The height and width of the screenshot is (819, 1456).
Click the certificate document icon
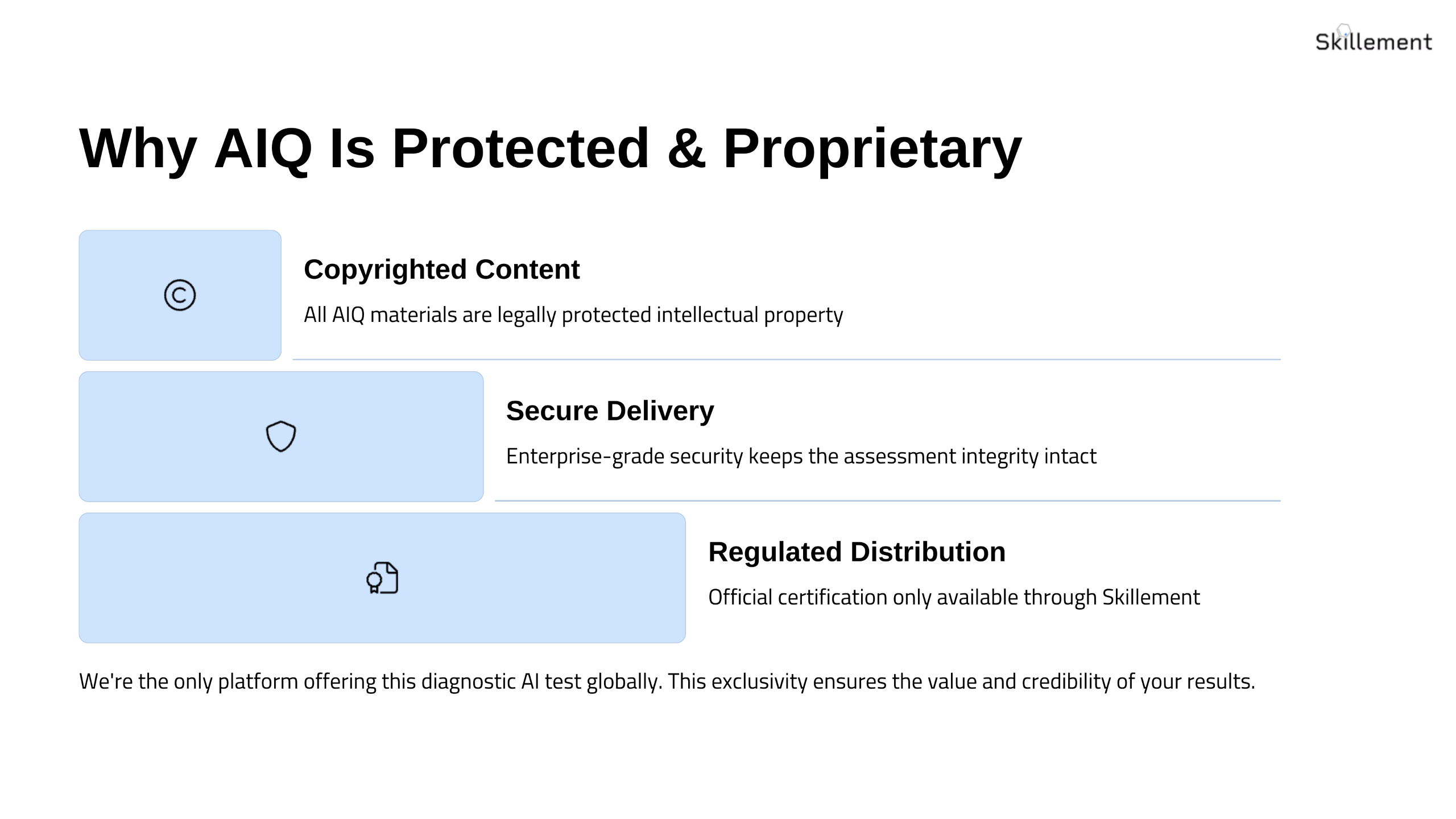[x=382, y=578]
